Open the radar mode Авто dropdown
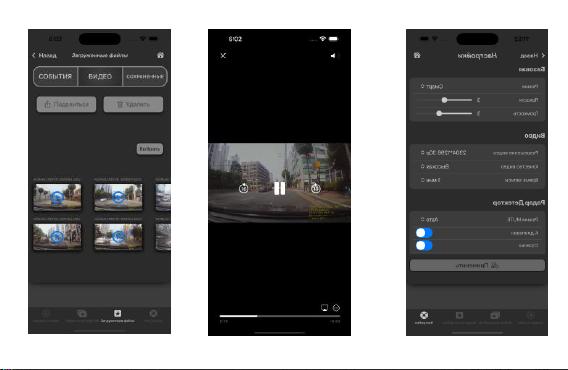This screenshot has height=370, width=568. (x=429, y=220)
